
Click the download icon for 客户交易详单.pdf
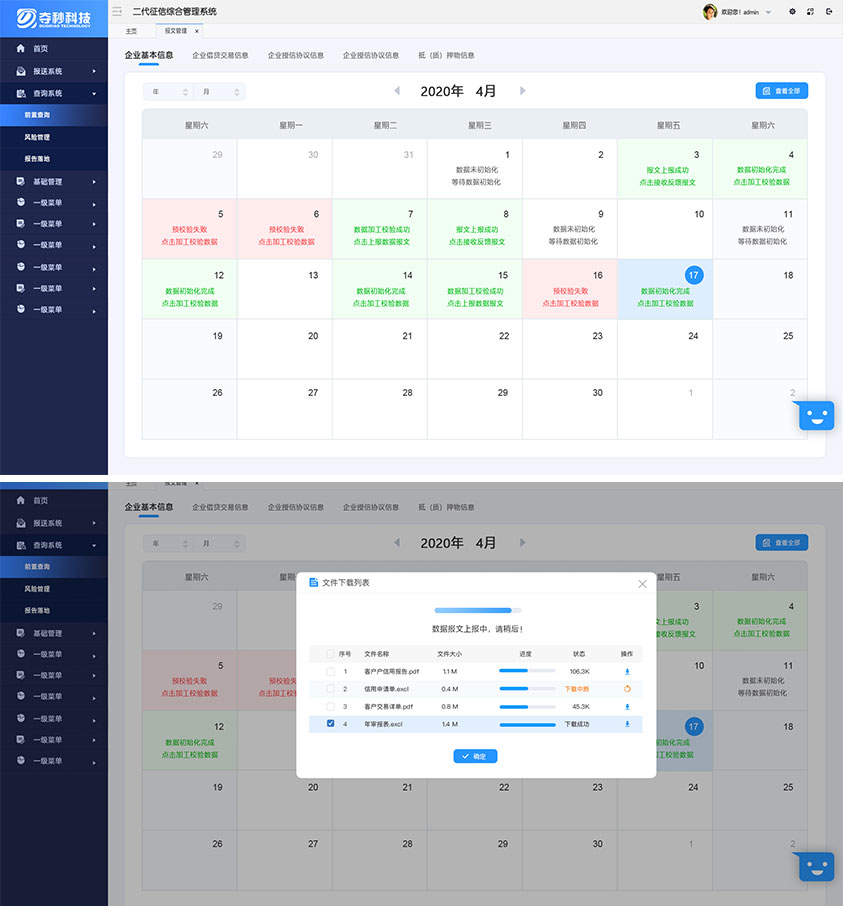pos(627,706)
